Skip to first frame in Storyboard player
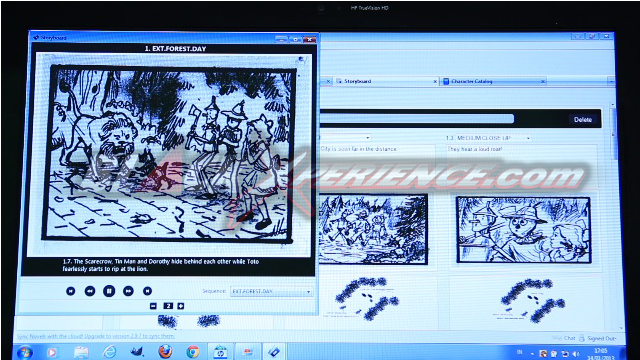Screen dimensions: 640x360 pos(71,291)
